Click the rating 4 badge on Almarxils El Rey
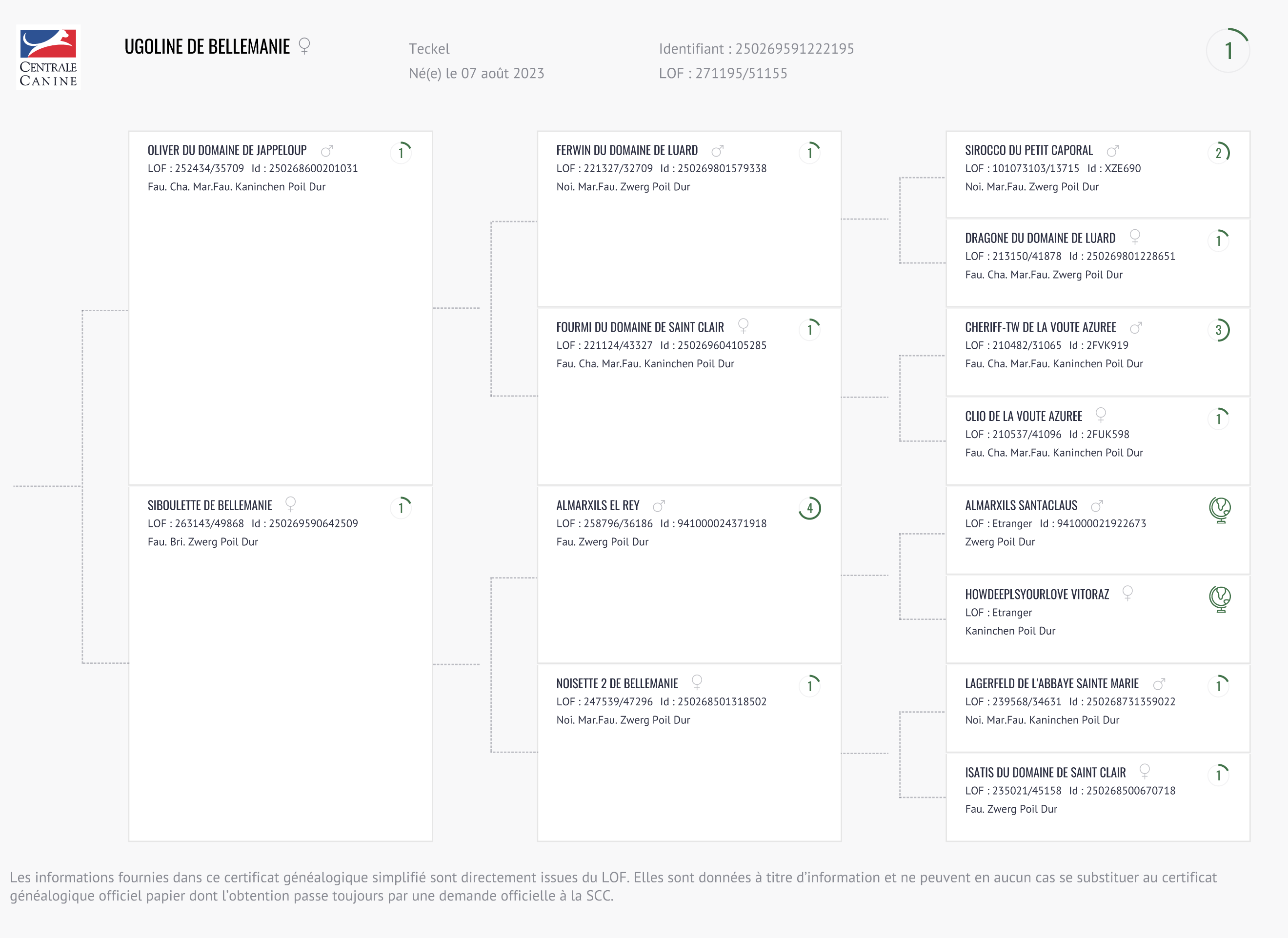Viewport: 1288px width, 938px height. click(810, 508)
